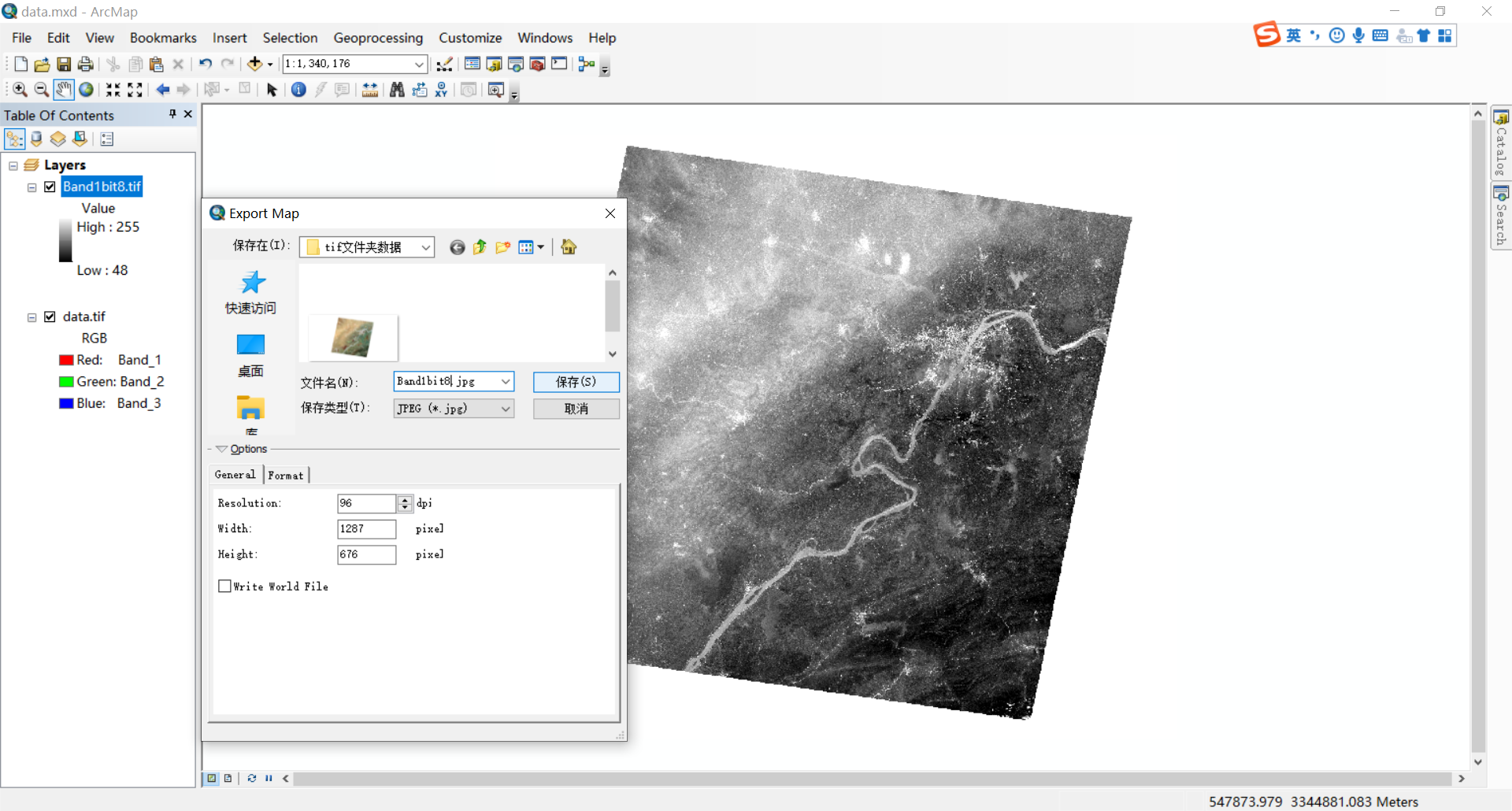Switch TOC to List By Source view

point(36,139)
